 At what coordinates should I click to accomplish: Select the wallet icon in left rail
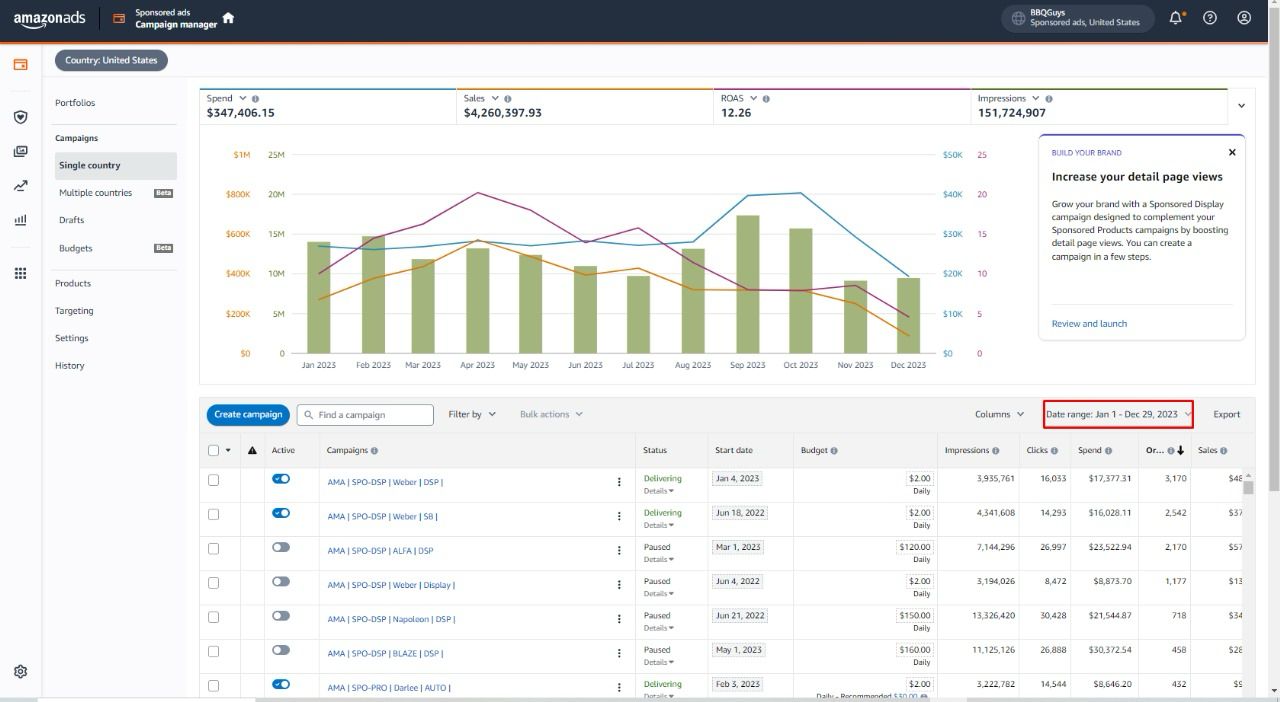[20, 65]
